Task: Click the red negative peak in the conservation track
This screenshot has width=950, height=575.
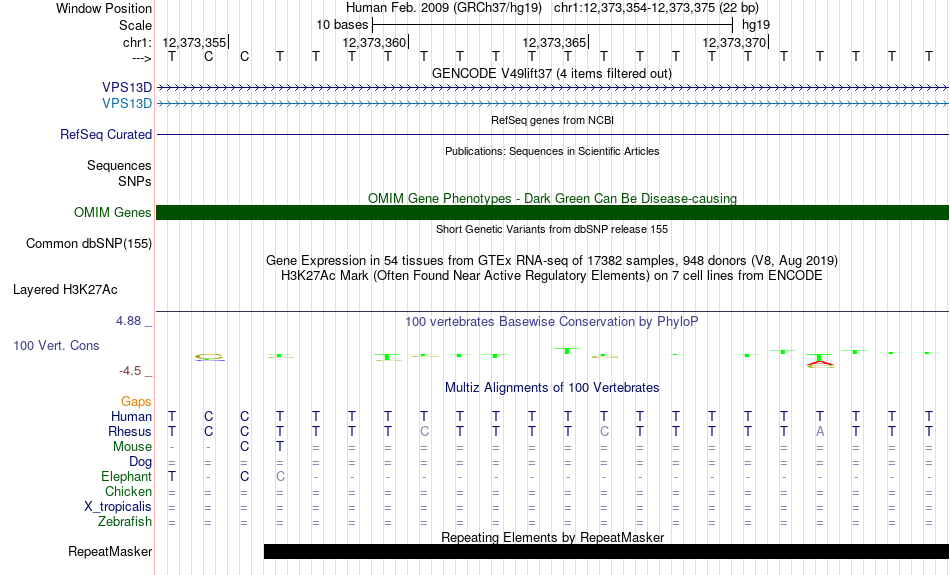Action: 820,364
